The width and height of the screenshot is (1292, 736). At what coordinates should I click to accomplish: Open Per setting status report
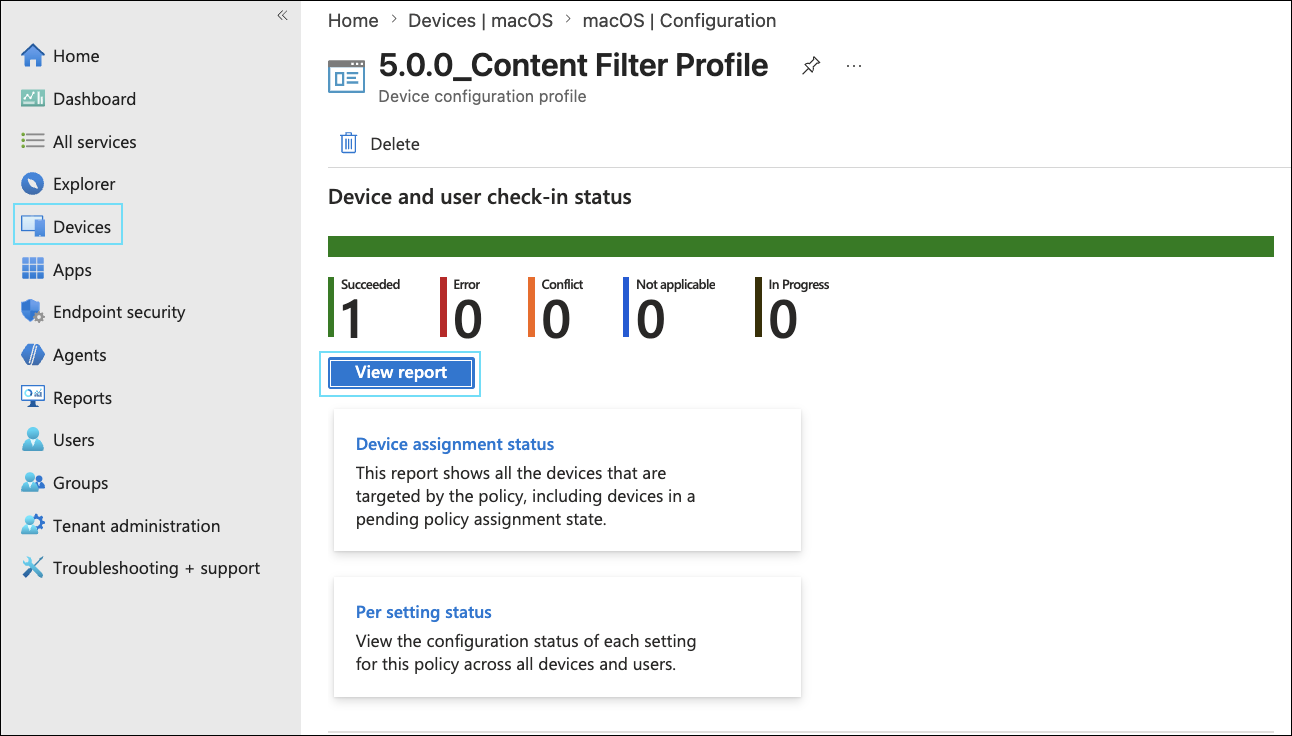coord(424,612)
